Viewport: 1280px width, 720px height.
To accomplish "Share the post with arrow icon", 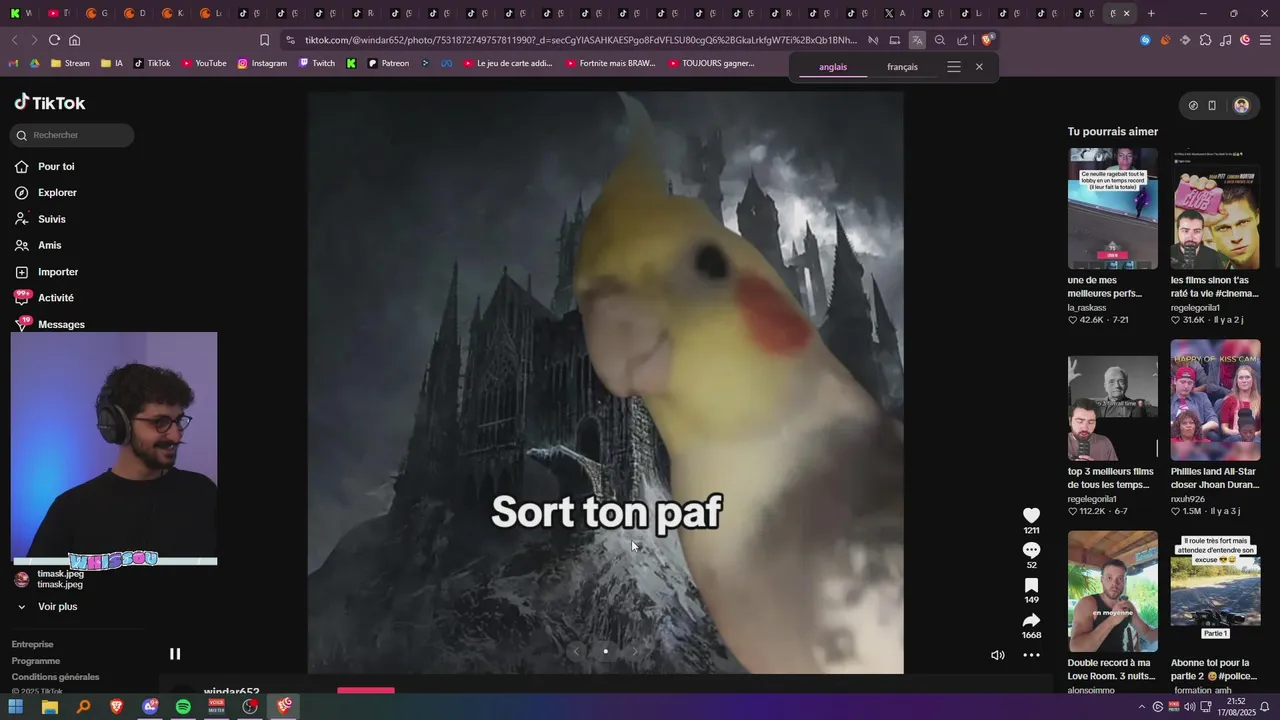I will click(x=1031, y=621).
